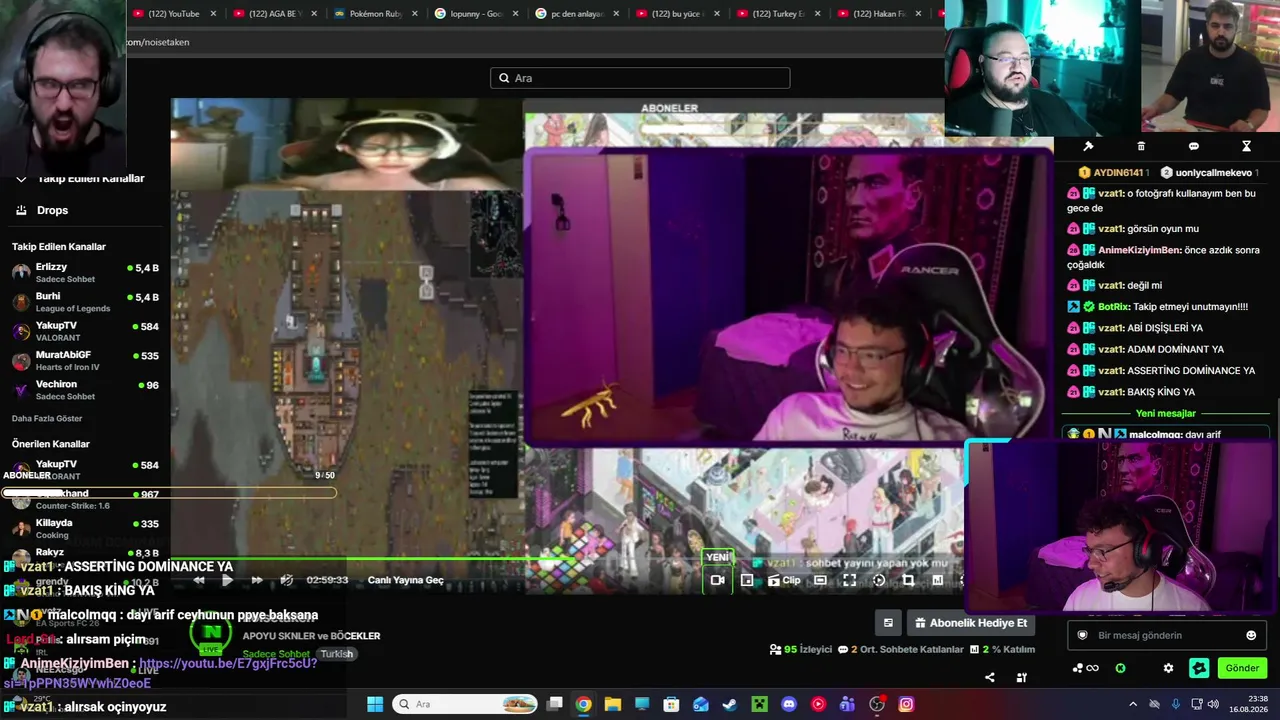Click the green-framed icon beside Gönder
This screenshot has width=1280, height=720.
[1199, 668]
